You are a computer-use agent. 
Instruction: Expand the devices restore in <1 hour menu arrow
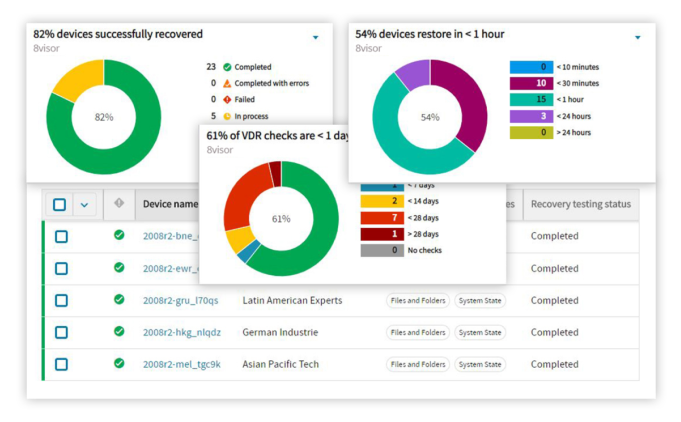click(x=637, y=38)
